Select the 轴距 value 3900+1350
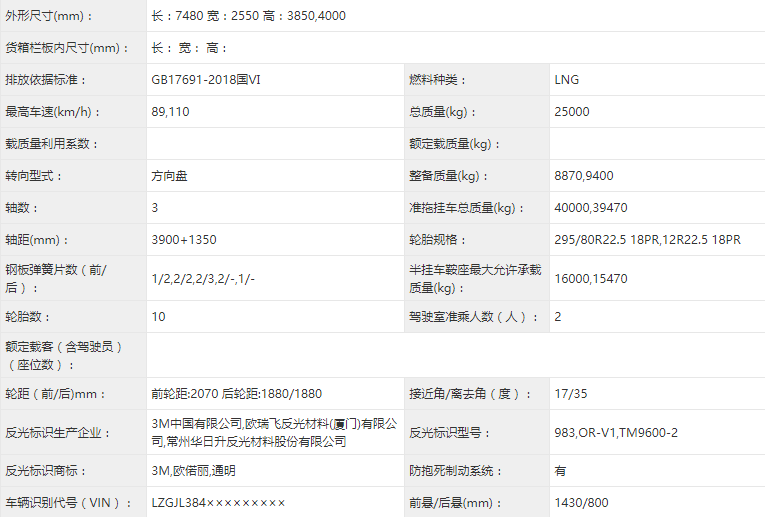Image resolution: width=765 pixels, height=517 pixels. [x=183, y=240]
